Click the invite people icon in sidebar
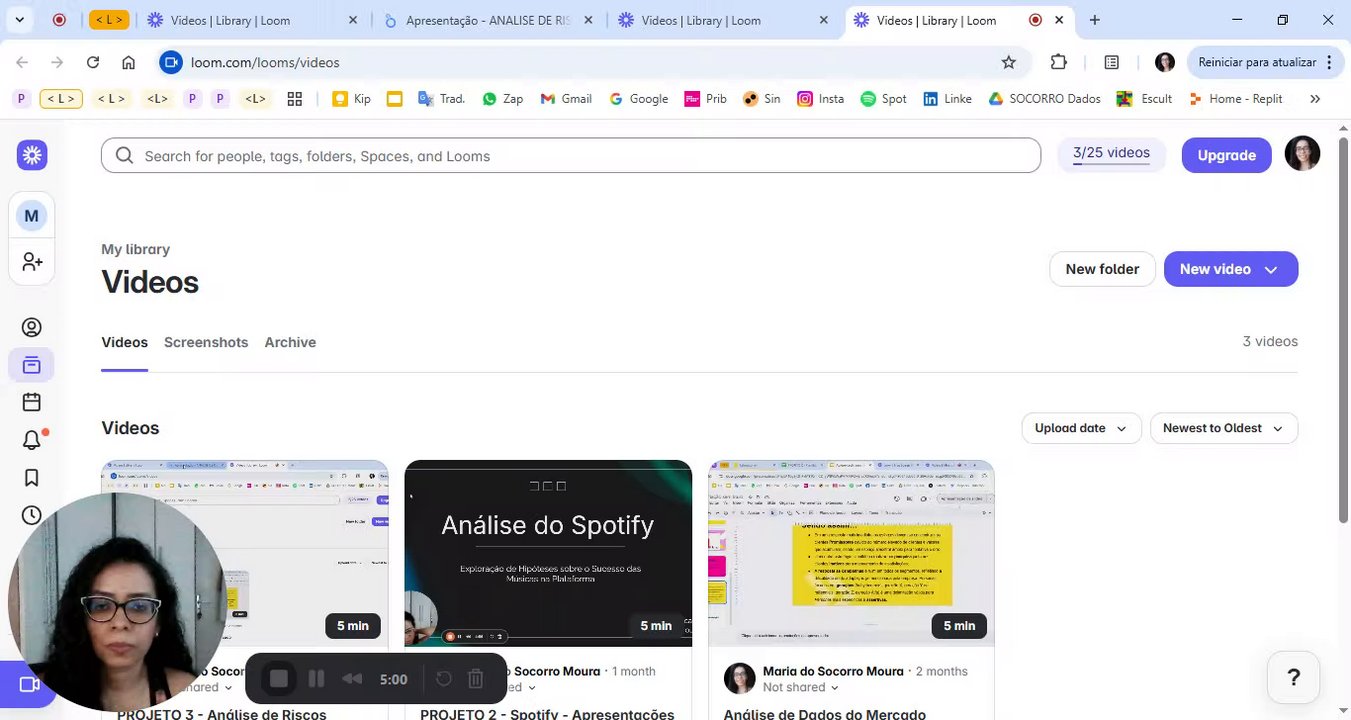The width and height of the screenshot is (1351, 720). (x=32, y=262)
